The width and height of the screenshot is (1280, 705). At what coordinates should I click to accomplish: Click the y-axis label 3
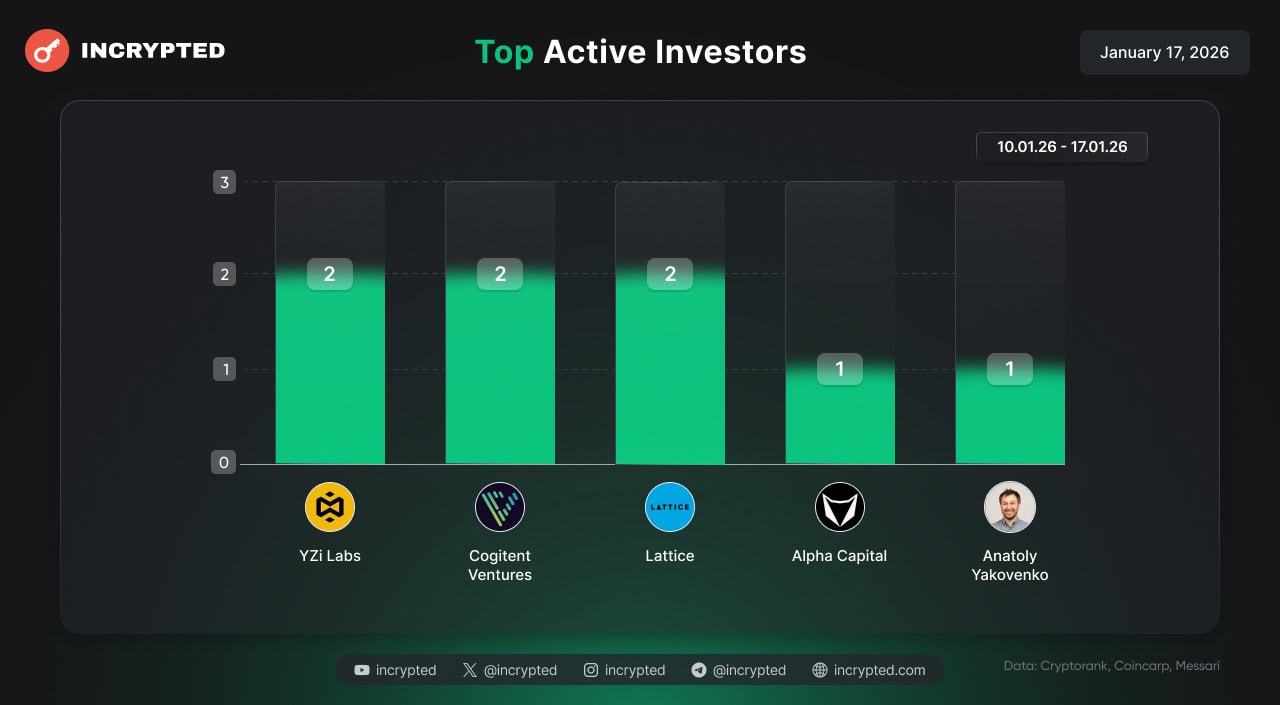tap(224, 182)
